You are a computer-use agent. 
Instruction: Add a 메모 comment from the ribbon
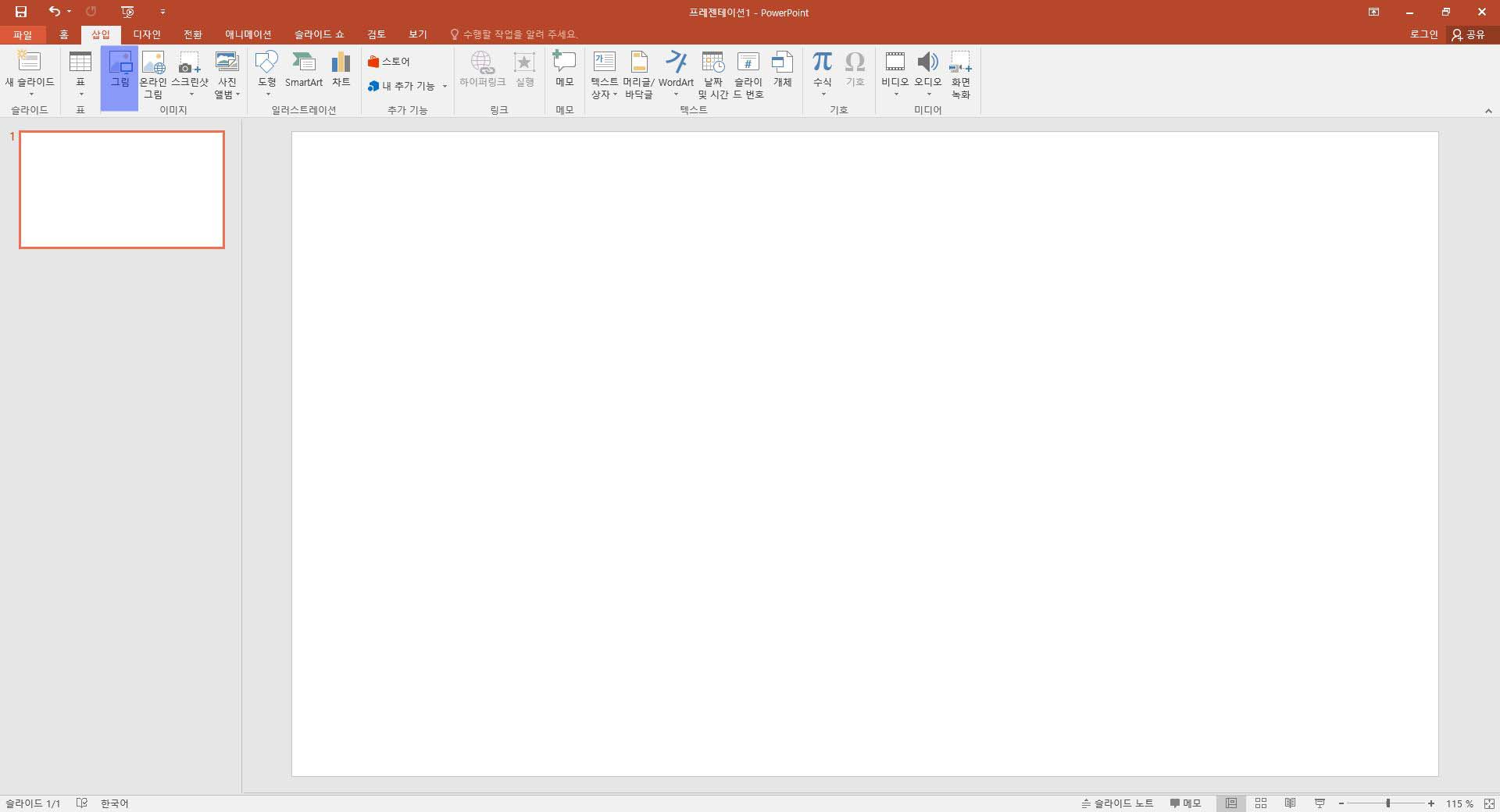coord(564,70)
